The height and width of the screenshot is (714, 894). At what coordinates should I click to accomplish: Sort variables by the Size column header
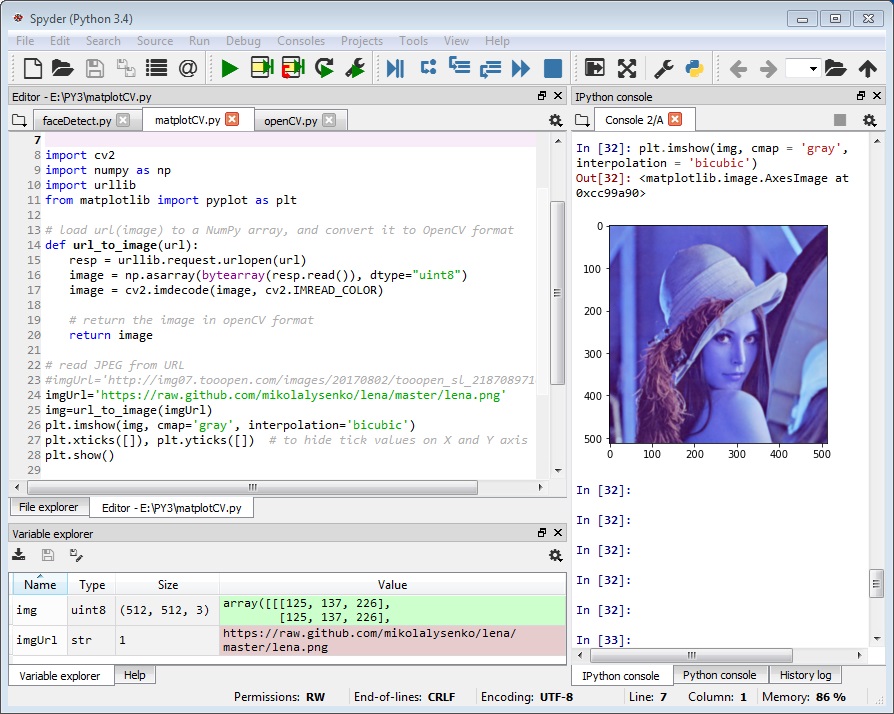click(168, 585)
